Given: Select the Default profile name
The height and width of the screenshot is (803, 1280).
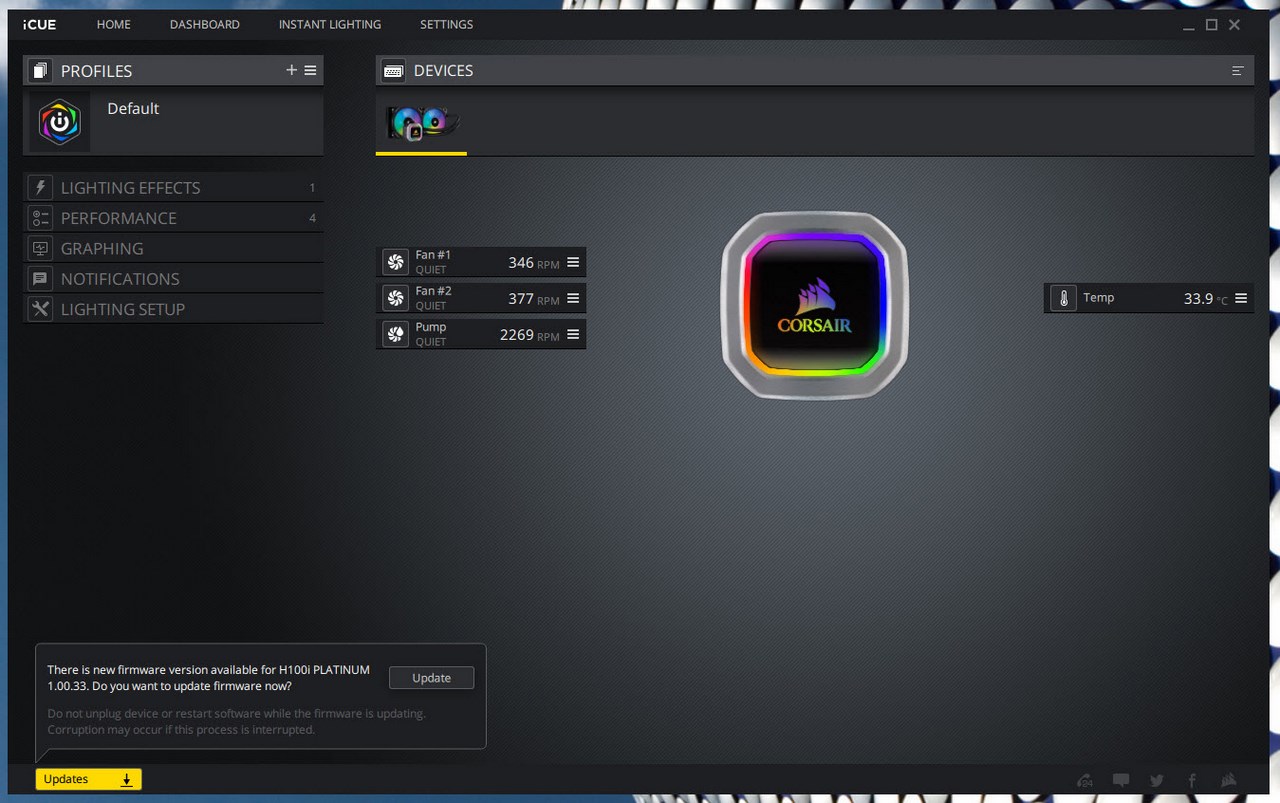Looking at the screenshot, I should coord(133,108).
